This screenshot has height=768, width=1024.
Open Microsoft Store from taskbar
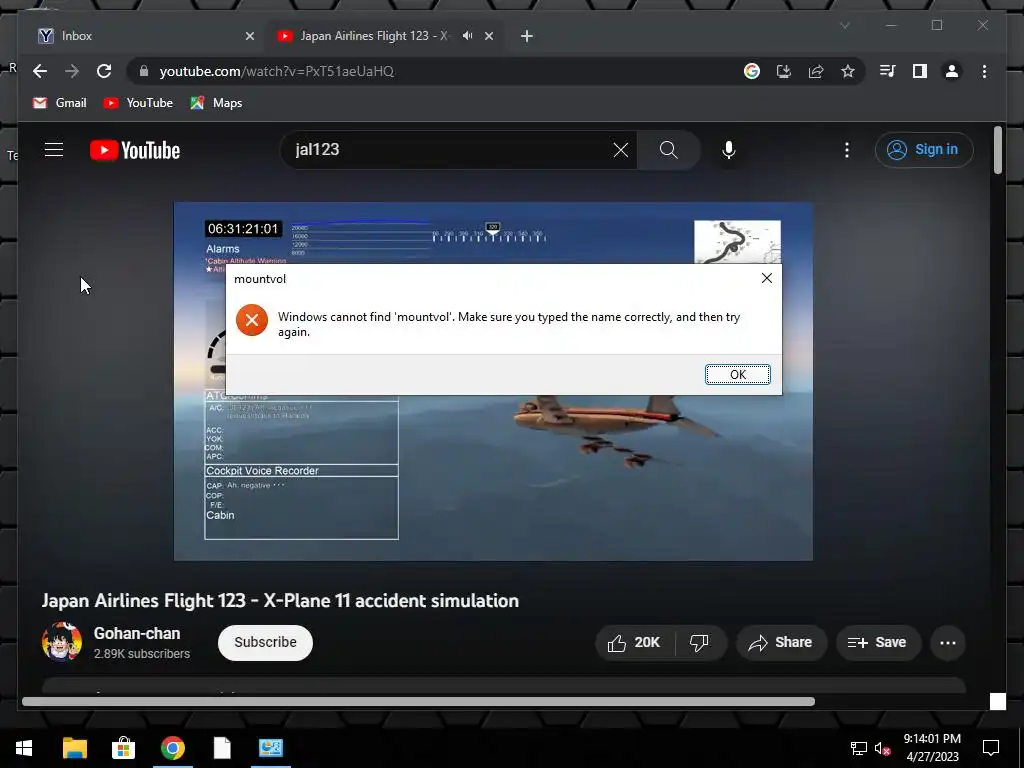coord(123,748)
